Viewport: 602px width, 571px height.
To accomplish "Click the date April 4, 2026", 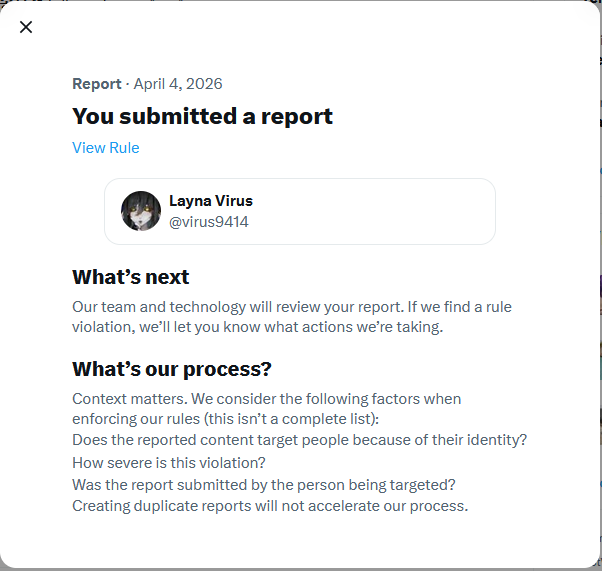I will [x=178, y=84].
